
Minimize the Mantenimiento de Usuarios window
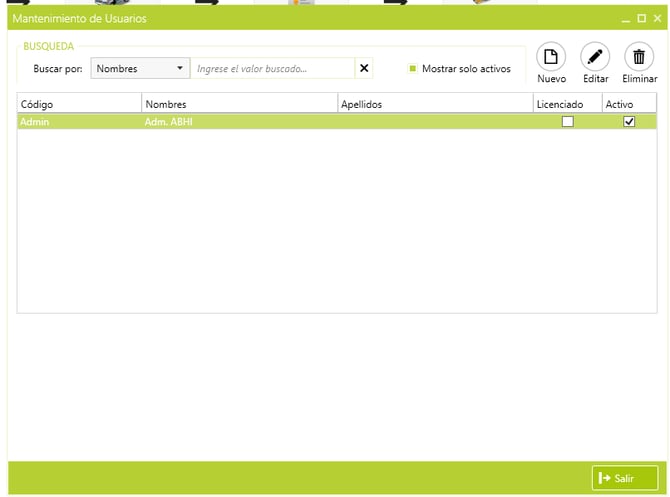626,19
